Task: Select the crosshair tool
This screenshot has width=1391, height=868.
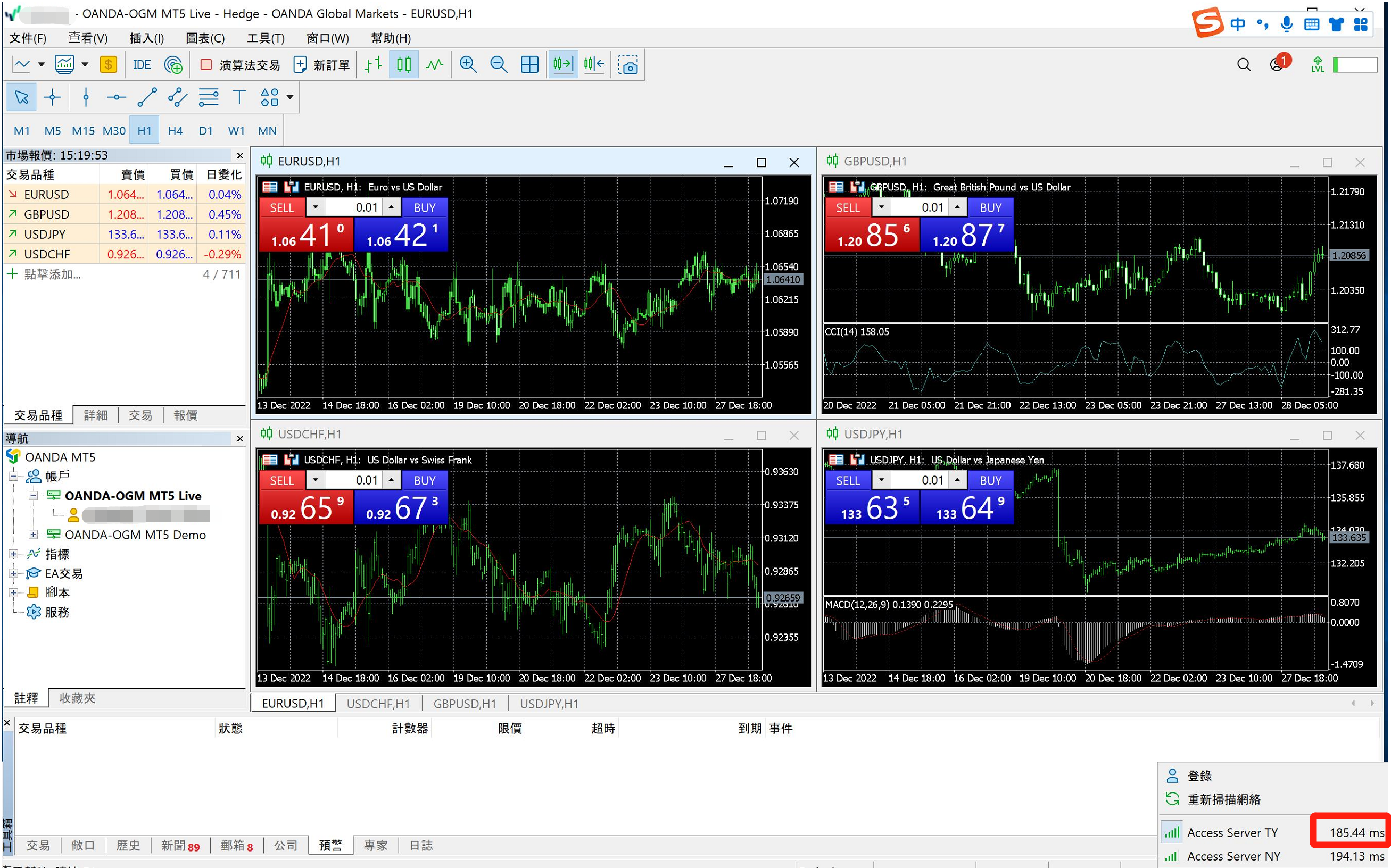Action: pyautogui.click(x=52, y=97)
